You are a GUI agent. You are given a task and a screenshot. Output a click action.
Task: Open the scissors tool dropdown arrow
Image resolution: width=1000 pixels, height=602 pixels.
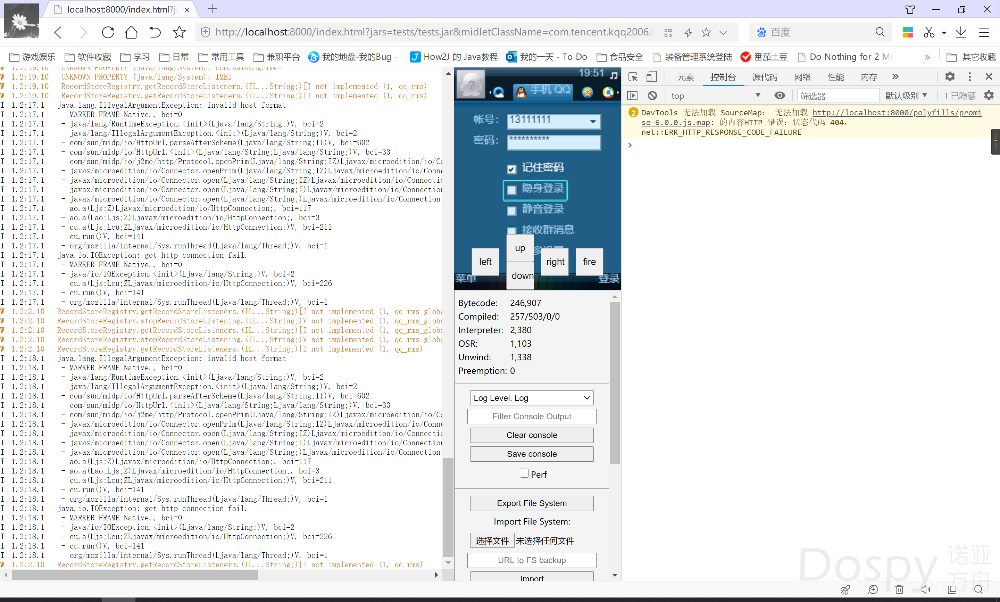944,33
